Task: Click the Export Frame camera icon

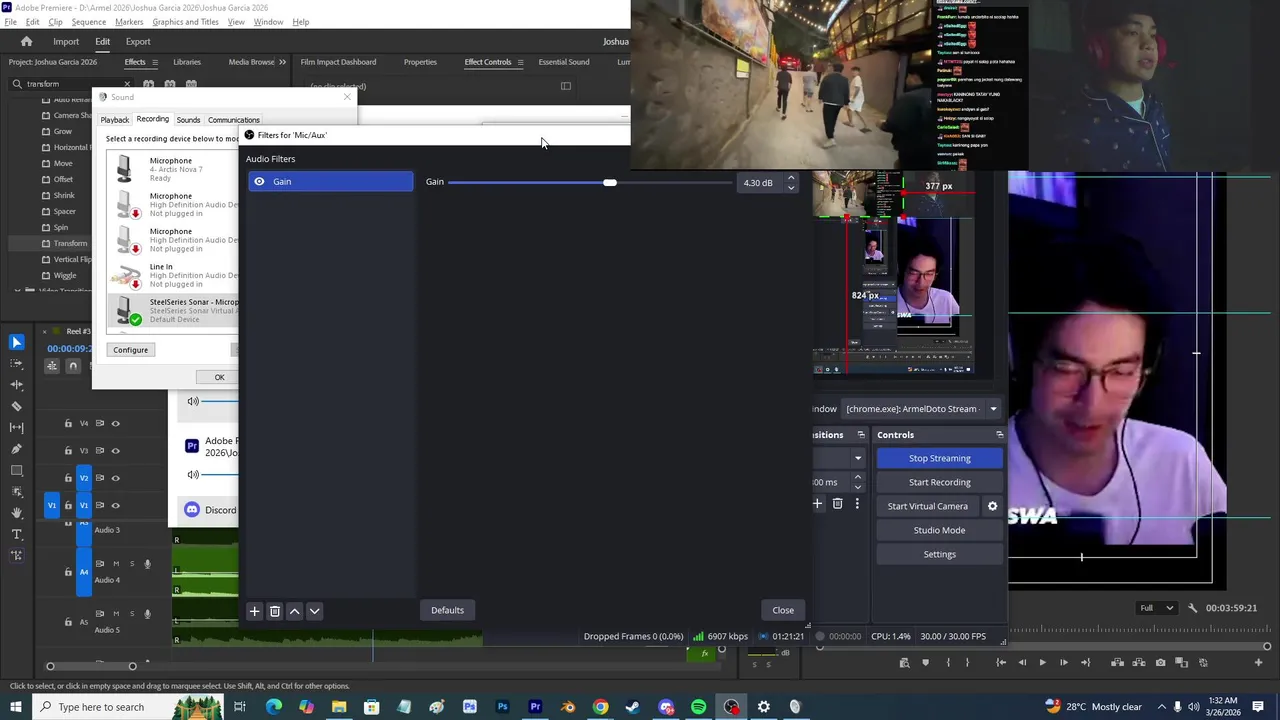Action: pyautogui.click(x=1160, y=662)
